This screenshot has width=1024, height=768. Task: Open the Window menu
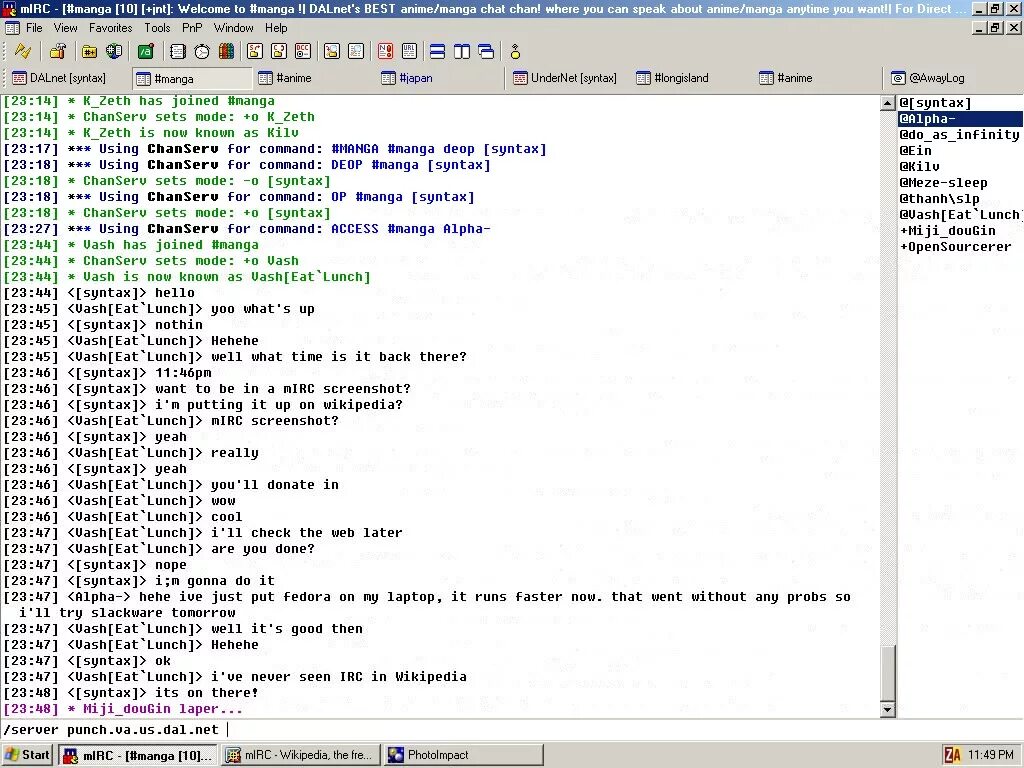tap(233, 28)
